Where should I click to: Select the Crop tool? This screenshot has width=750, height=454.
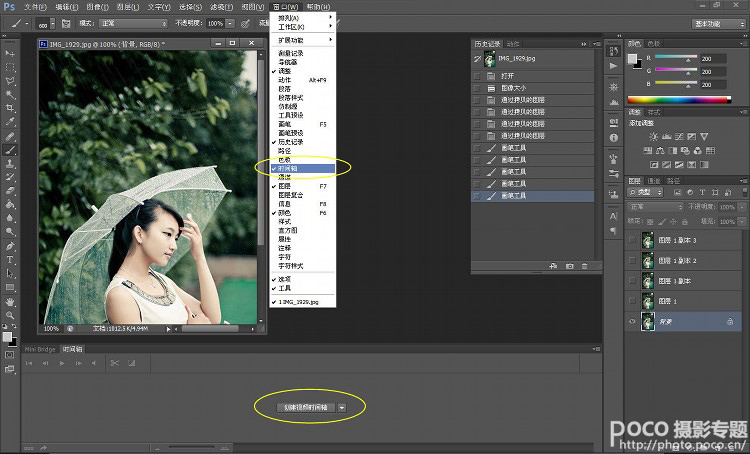click(x=10, y=108)
